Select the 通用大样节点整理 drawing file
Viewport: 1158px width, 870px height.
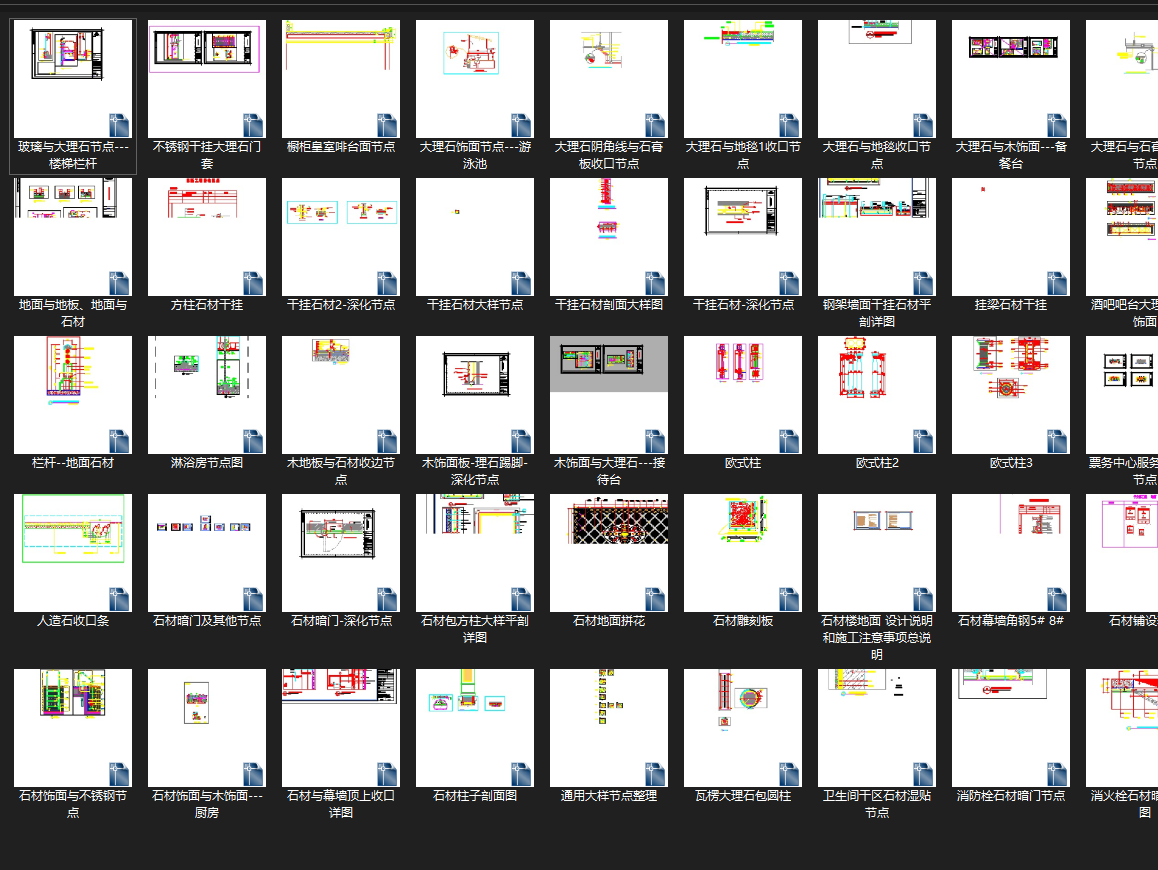609,728
